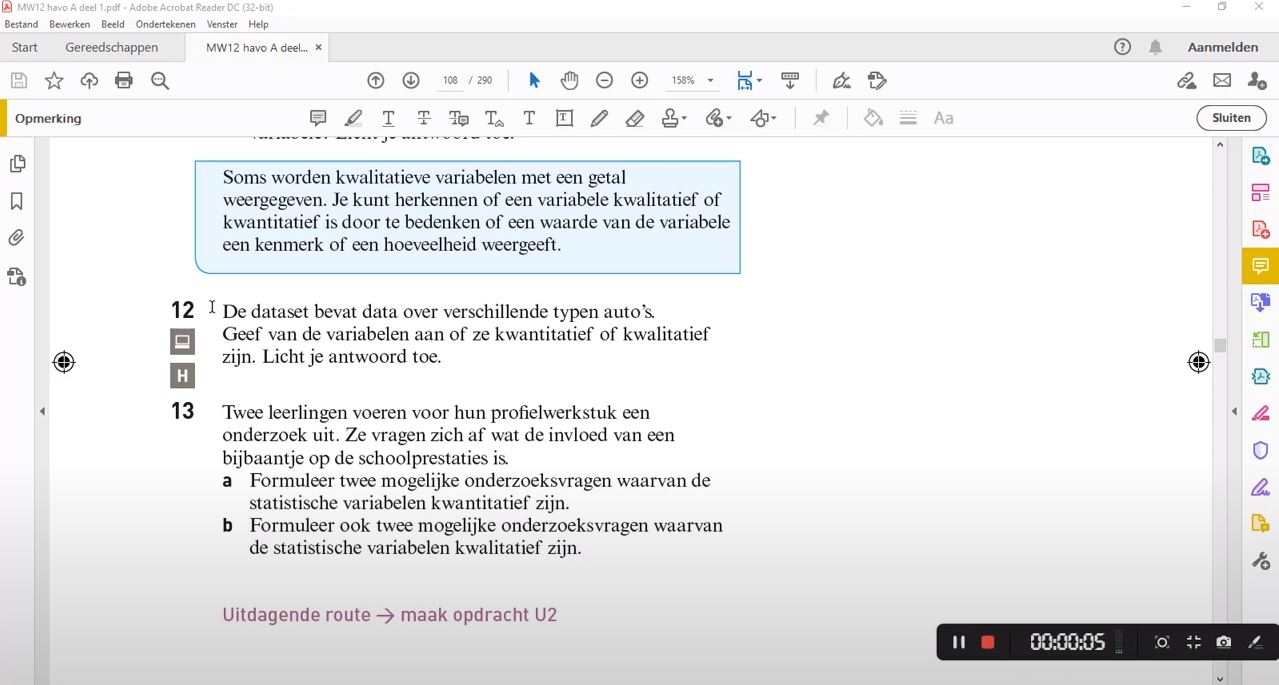This screenshot has width=1279, height=685.
Task: Switch to the Start tab
Action: pyautogui.click(x=25, y=47)
